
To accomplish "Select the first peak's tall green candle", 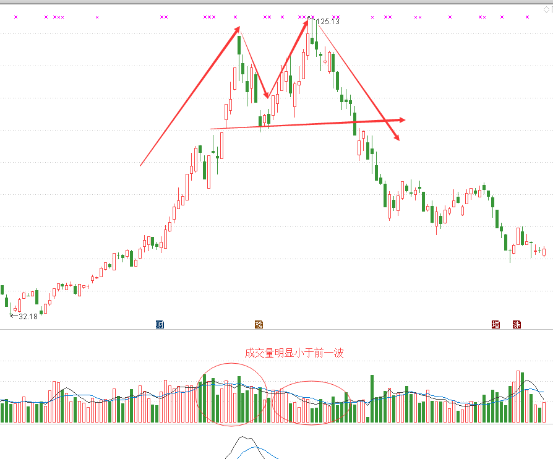I will point(239,45).
